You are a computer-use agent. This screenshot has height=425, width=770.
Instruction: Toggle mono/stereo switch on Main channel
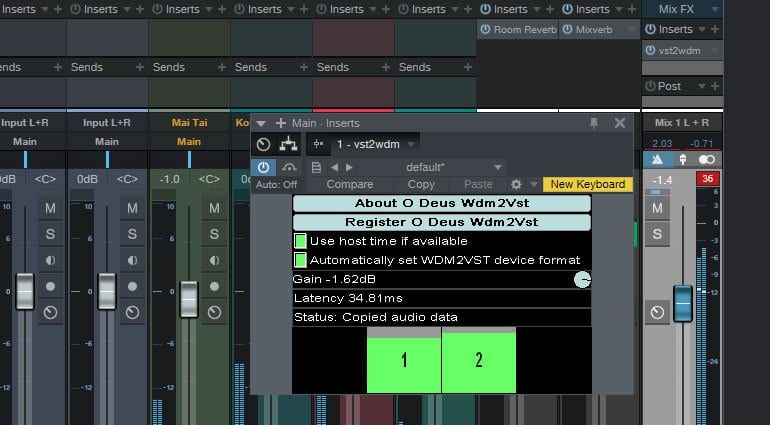click(x=706, y=160)
